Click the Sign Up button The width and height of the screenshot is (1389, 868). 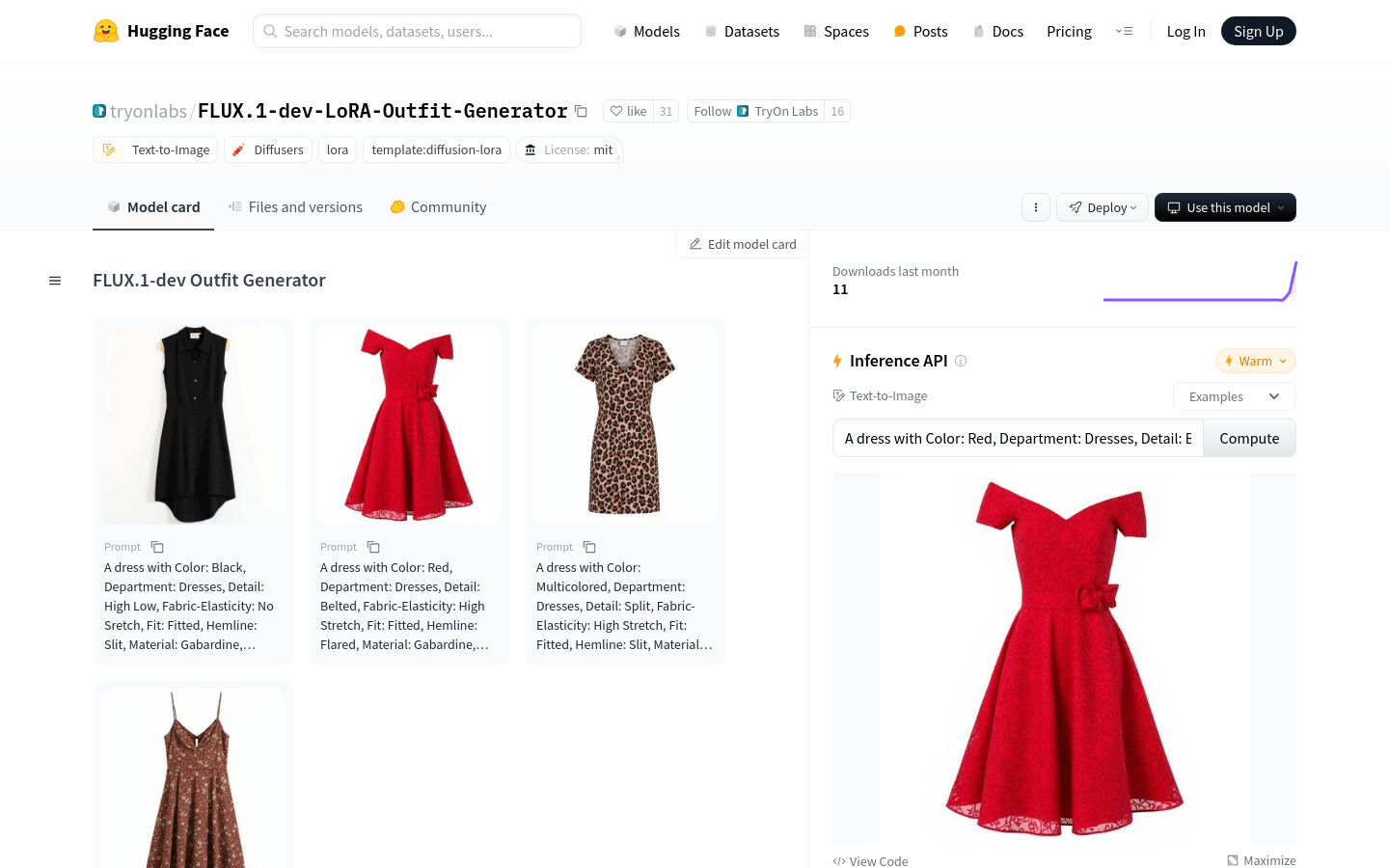[x=1258, y=31]
